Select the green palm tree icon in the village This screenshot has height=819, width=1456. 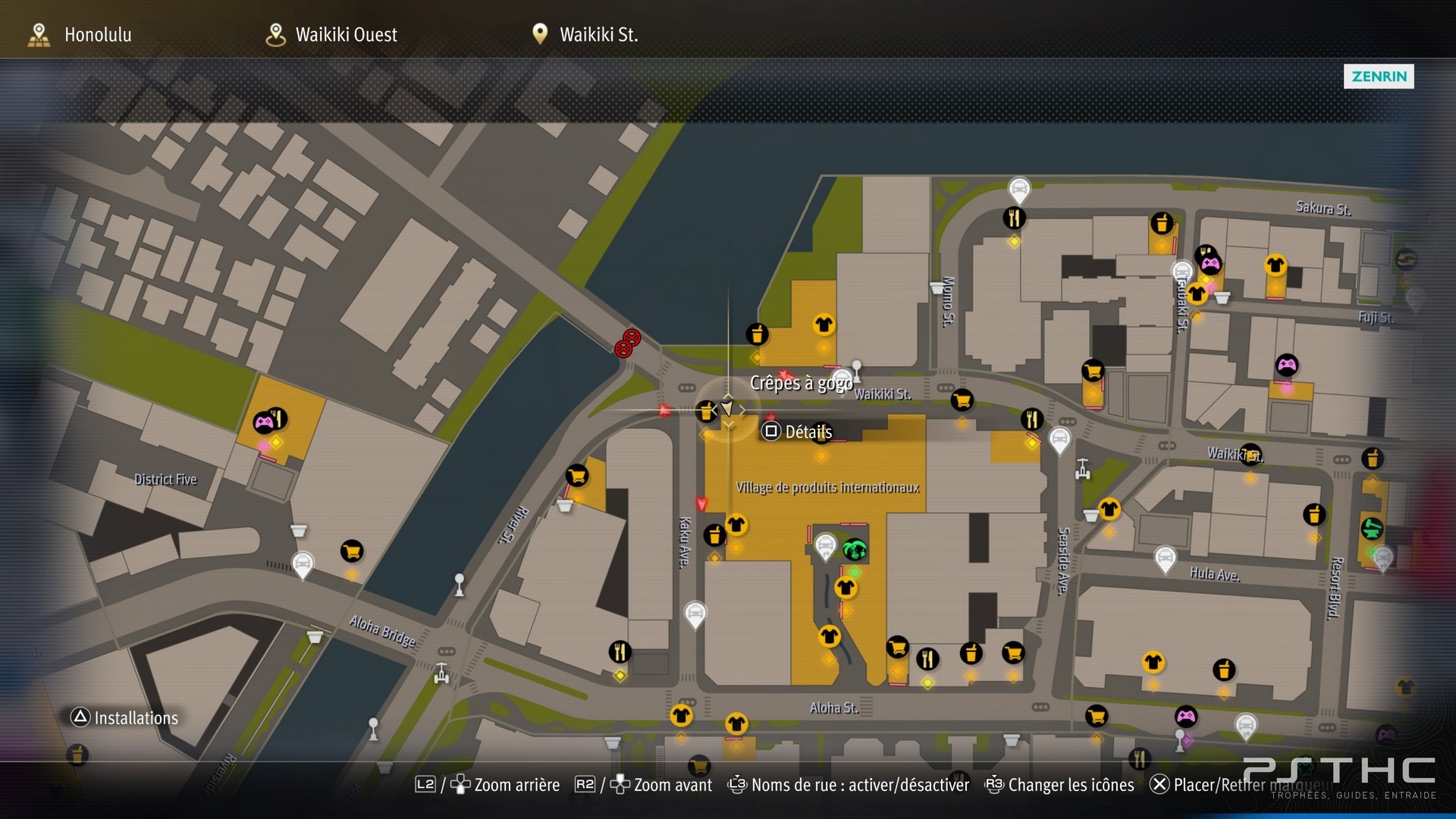(x=855, y=548)
